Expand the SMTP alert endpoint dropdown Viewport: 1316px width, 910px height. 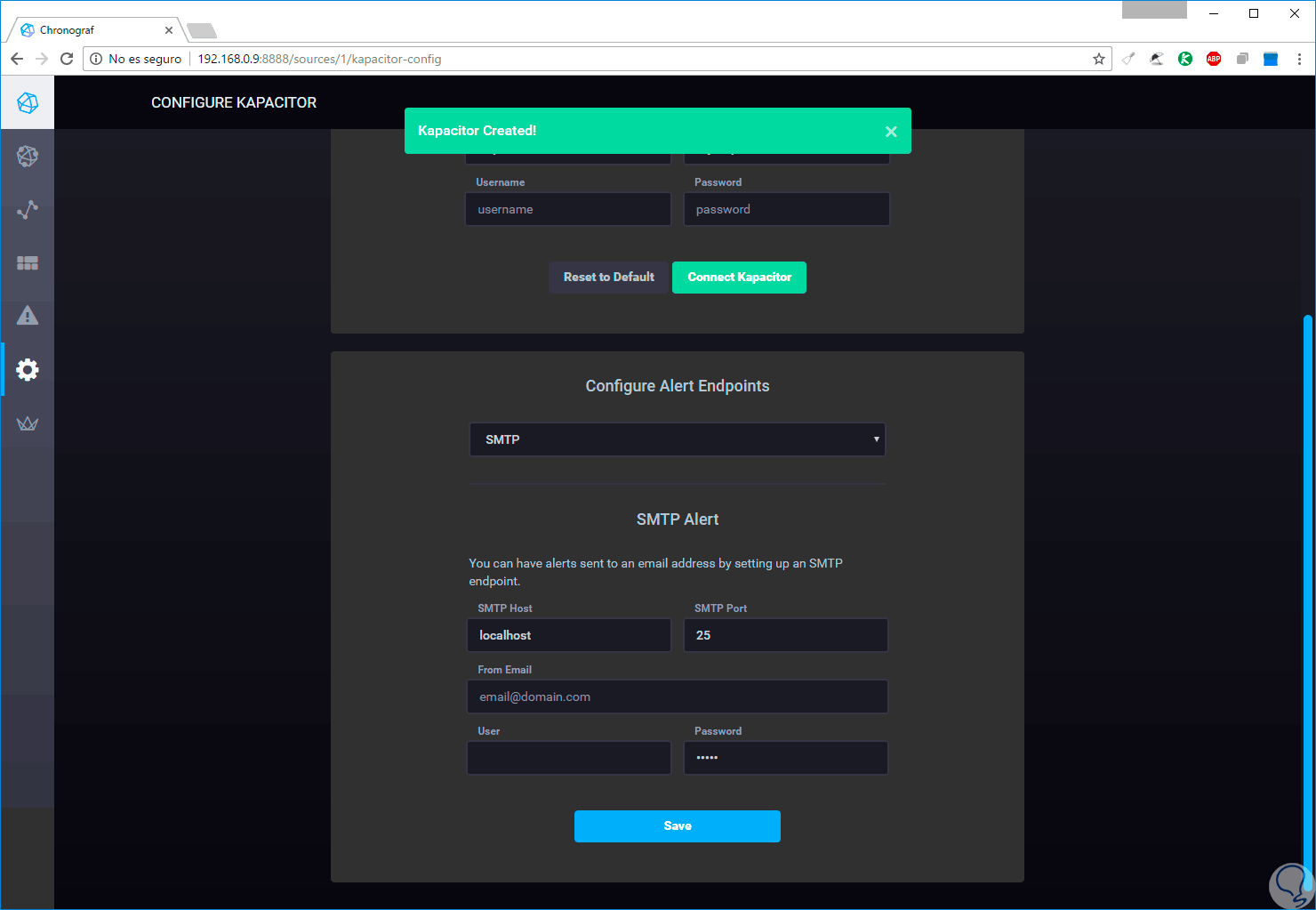pos(678,439)
